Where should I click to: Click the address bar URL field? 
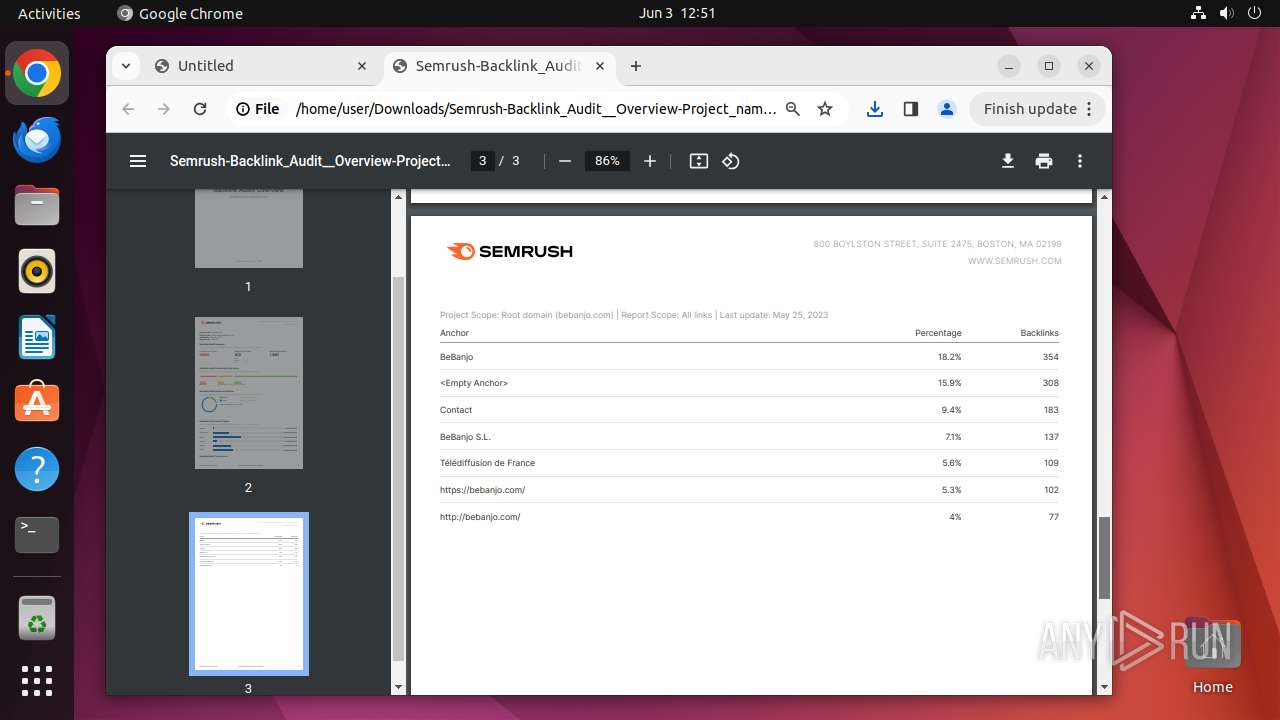(x=536, y=109)
